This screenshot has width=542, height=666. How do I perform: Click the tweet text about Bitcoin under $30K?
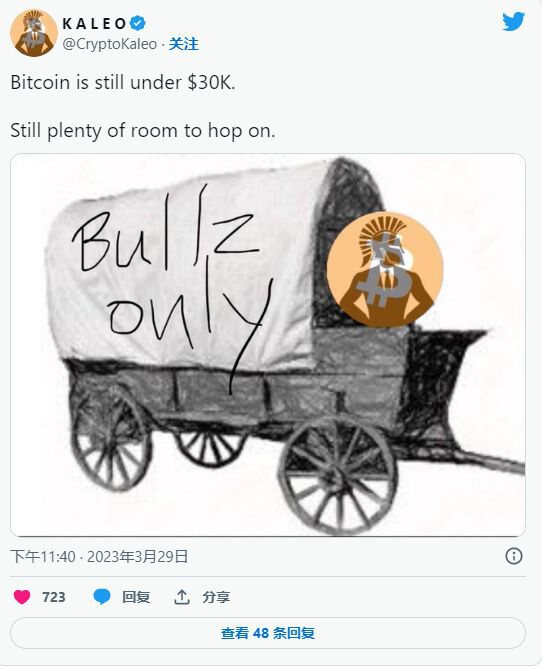pyautogui.click(x=123, y=82)
